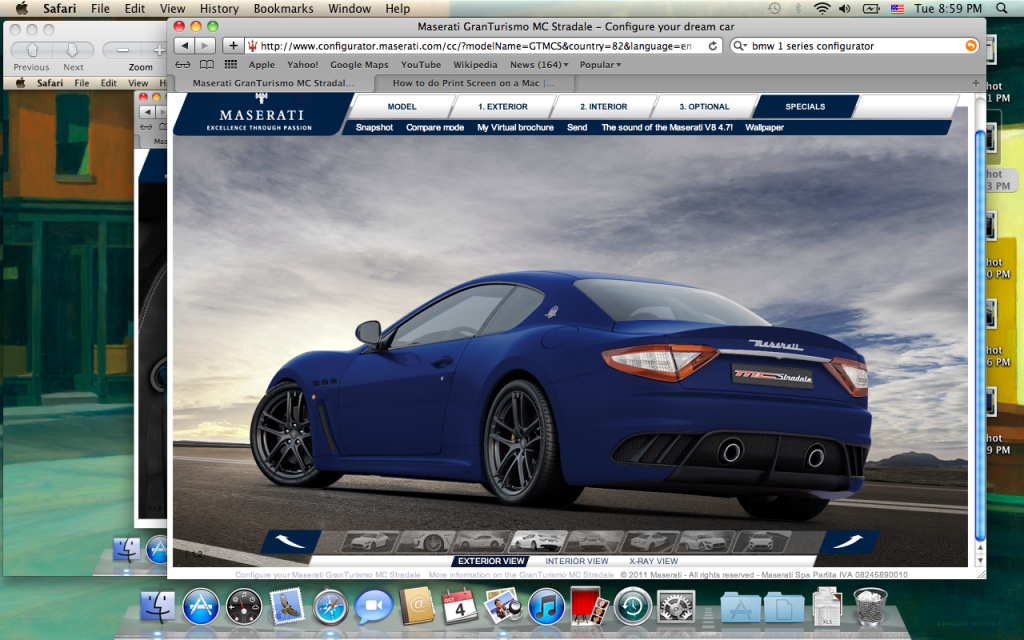
Task: Switch to INTERIOR VIEW
Action: click(x=577, y=561)
